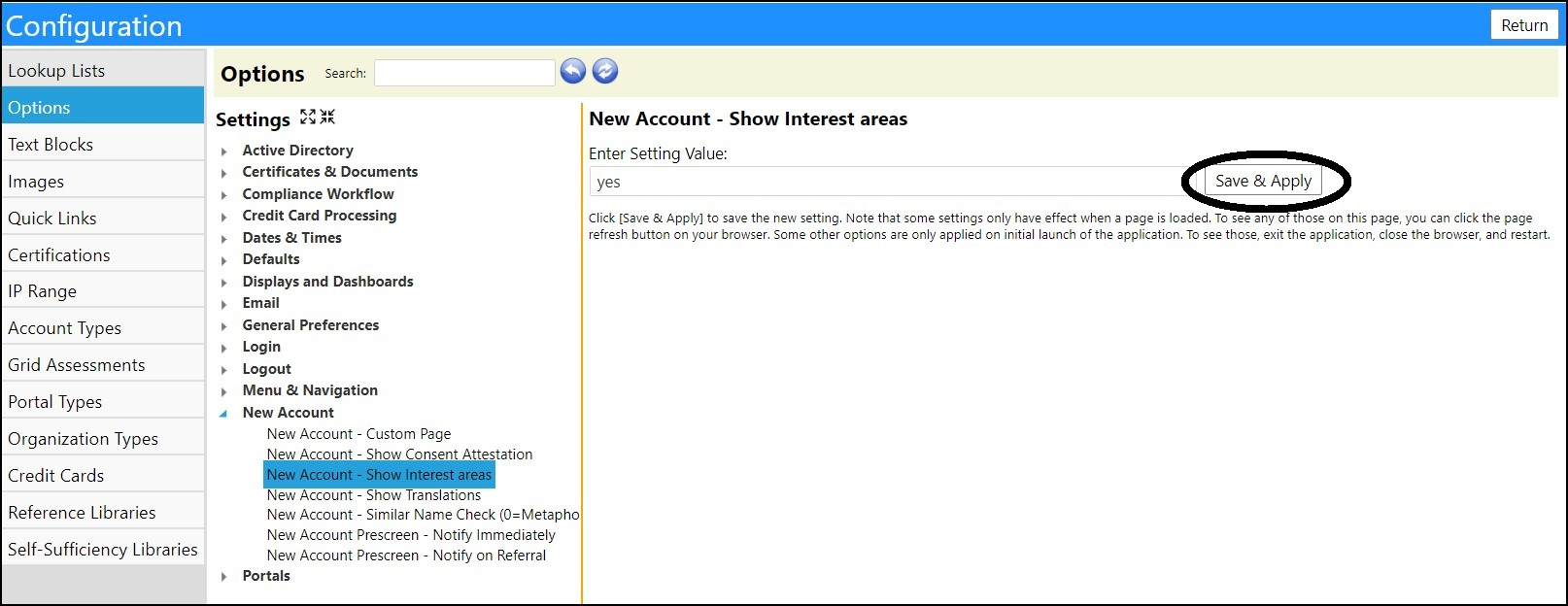Screen dimensions: 1568x606
Task: Click the New Account label
Action: [288, 413]
